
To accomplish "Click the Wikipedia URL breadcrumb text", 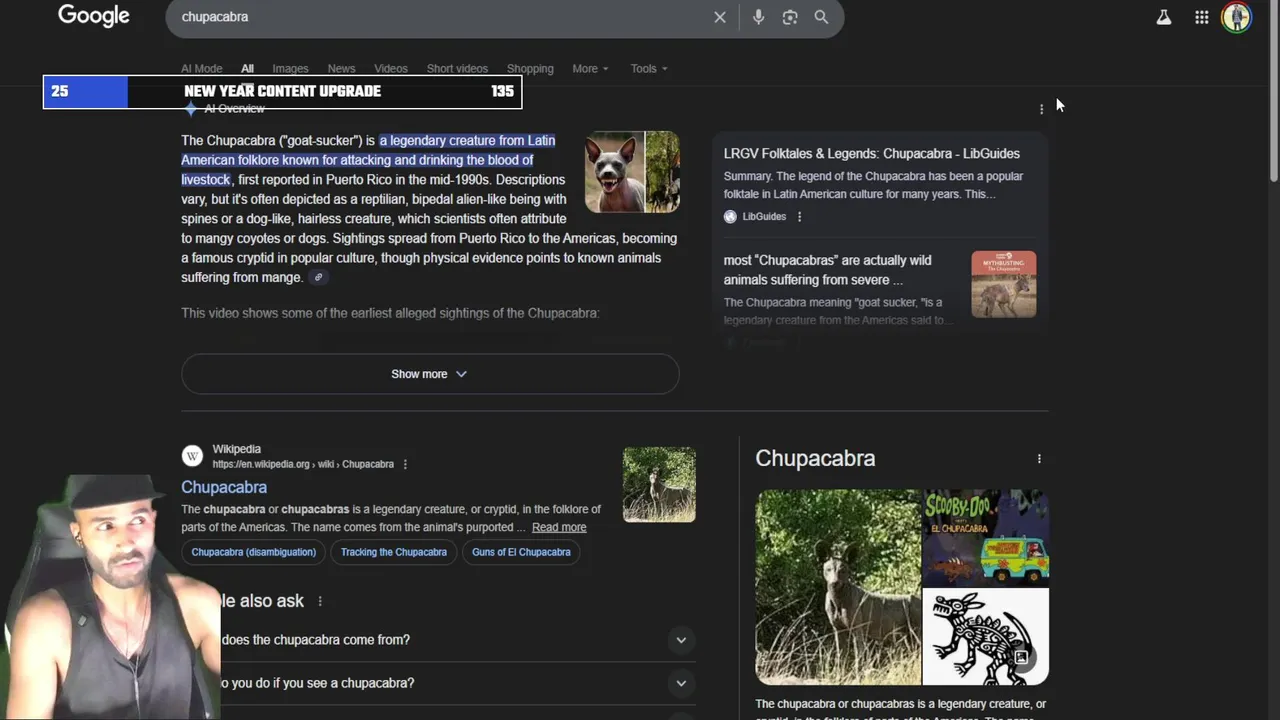I will pos(303,465).
